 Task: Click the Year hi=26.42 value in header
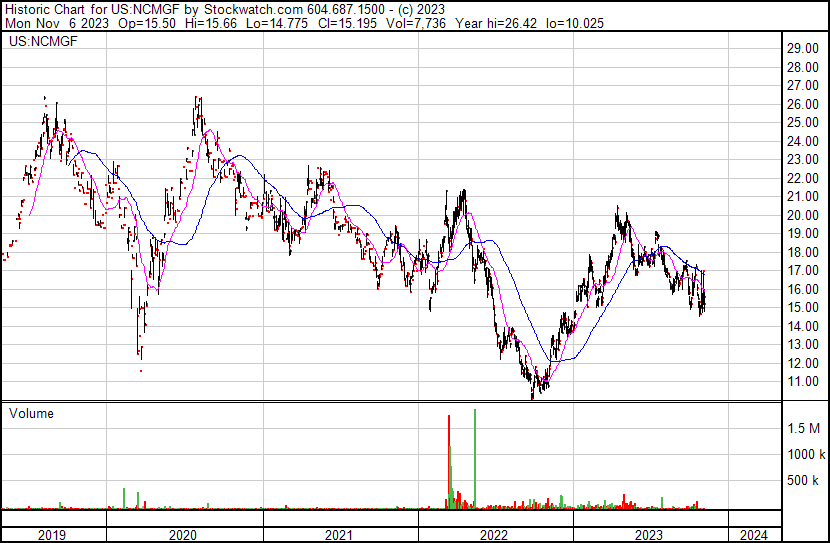pyautogui.click(x=504, y=22)
